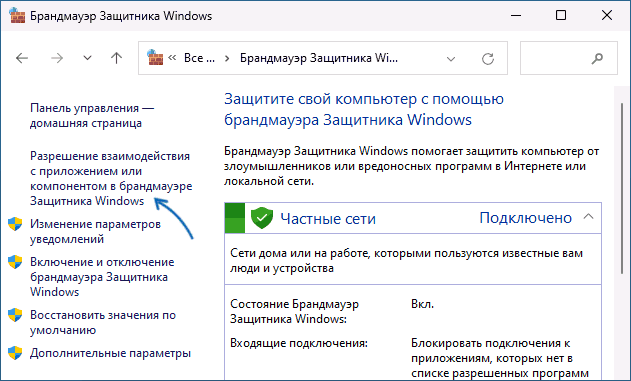Click the "Брандмауэр Защитника Wi..." breadcrumb
Screen dimensions: 631x381
pyautogui.click(x=319, y=58)
